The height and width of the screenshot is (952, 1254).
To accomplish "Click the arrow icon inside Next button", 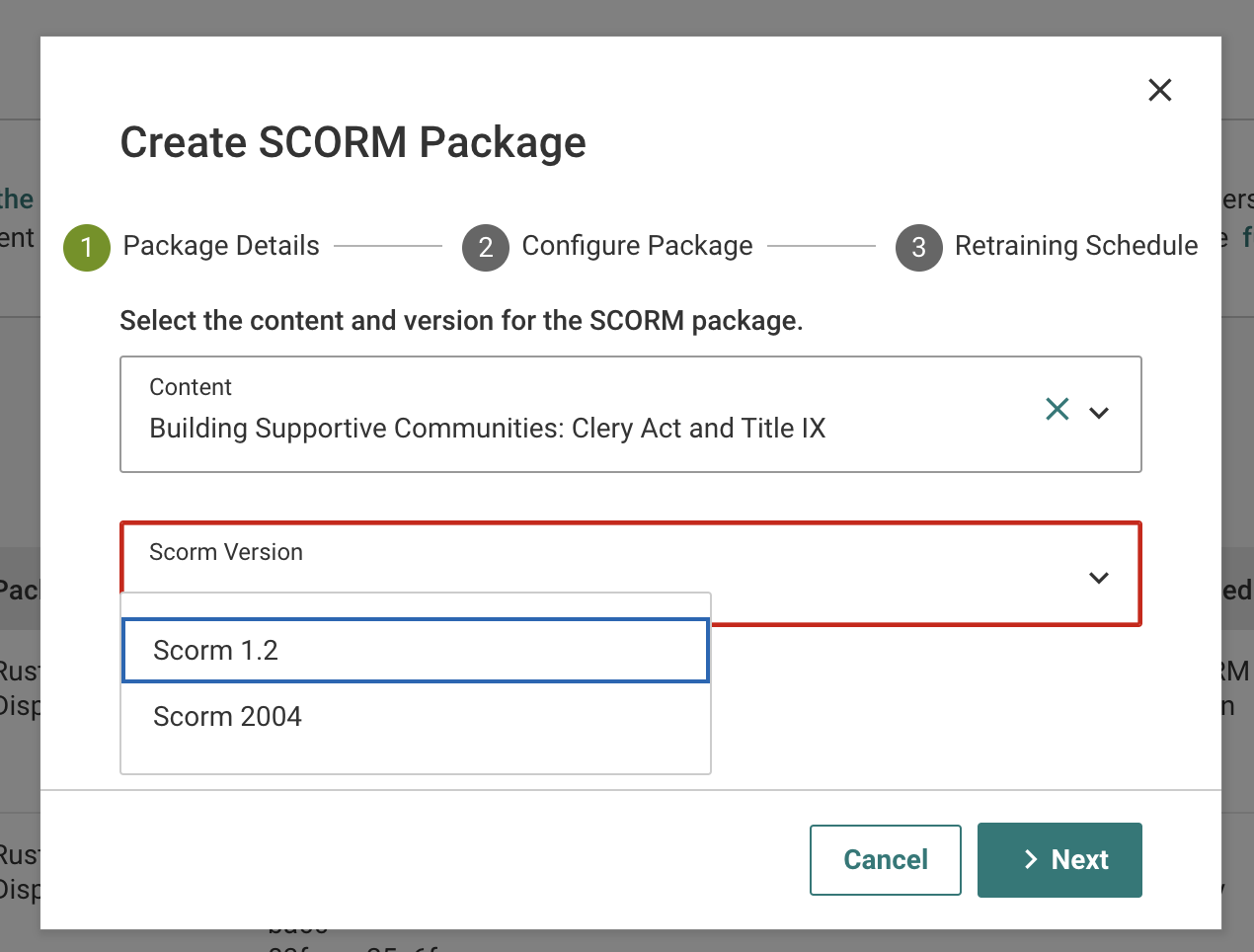I will pyautogui.click(x=1031, y=859).
